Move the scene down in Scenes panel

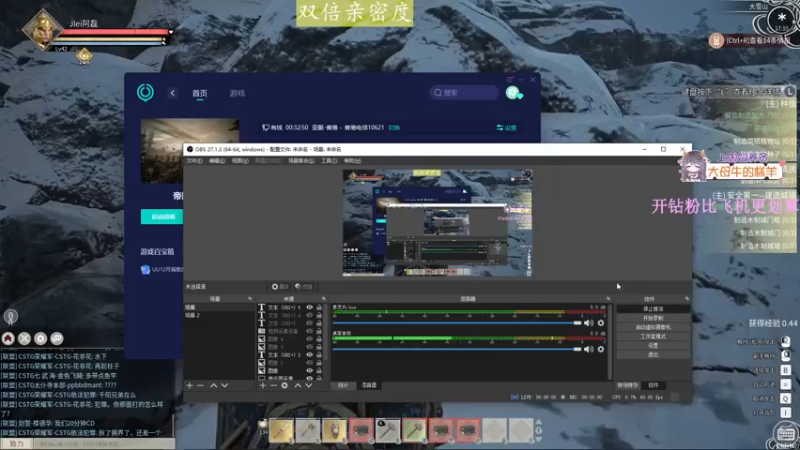[x=224, y=385]
